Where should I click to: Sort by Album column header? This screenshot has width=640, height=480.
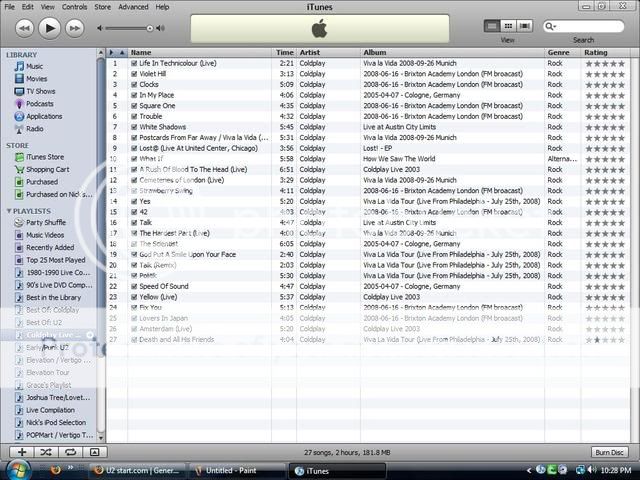click(x=453, y=53)
